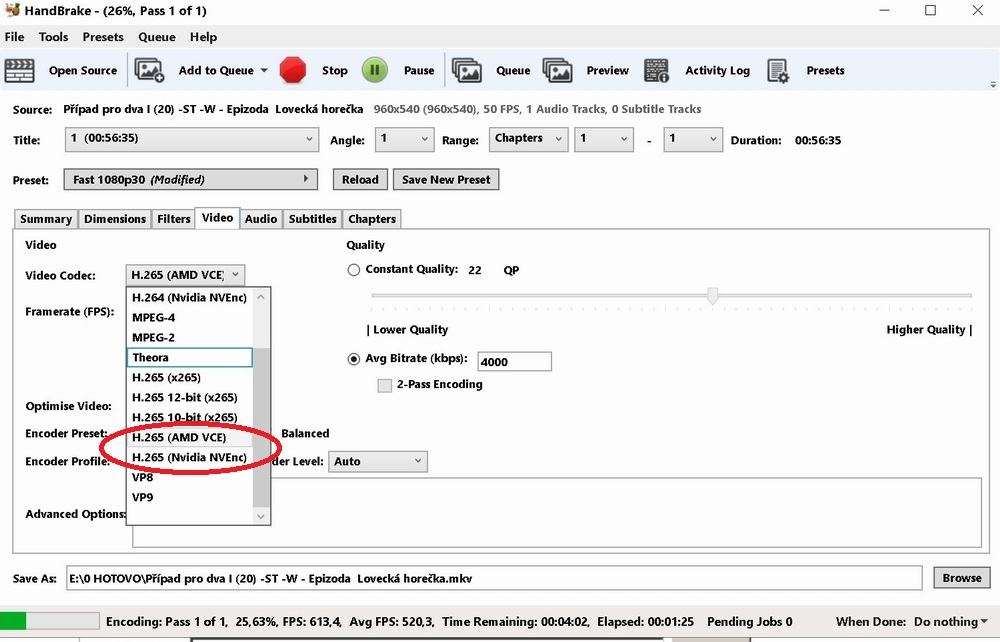Select H.265 10-bit (x265) option
The width and height of the screenshot is (1000, 642).
pos(189,418)
